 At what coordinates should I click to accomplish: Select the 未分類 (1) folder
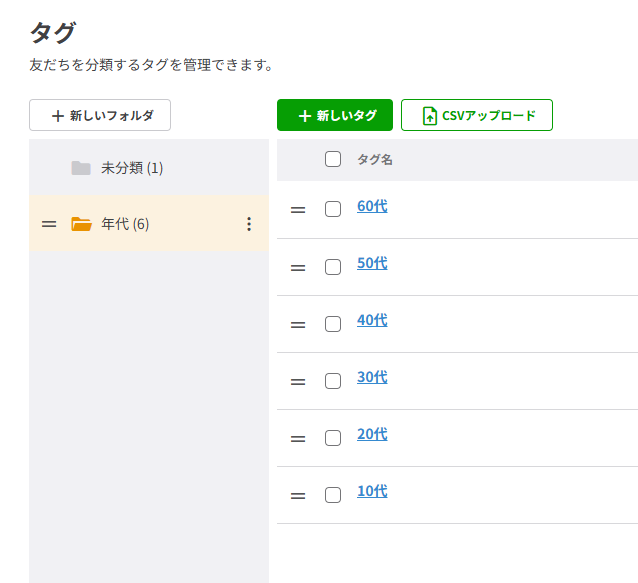pyautogui.click(x=131, y=168)
